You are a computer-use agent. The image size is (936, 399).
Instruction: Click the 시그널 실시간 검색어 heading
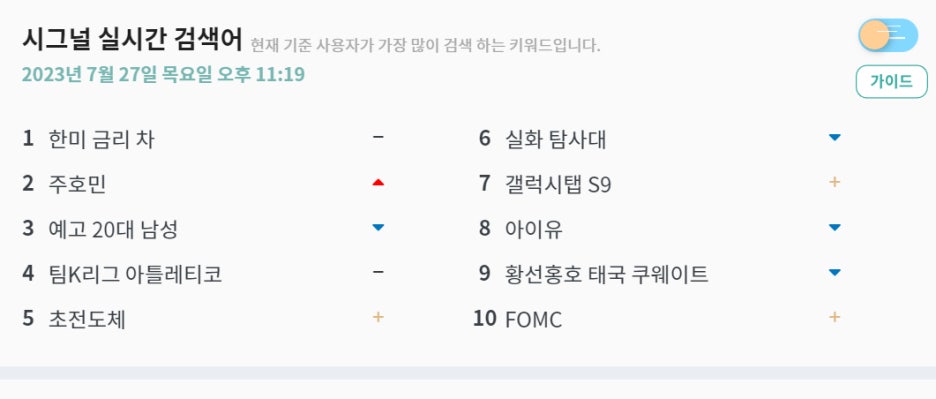pos(132,39)
